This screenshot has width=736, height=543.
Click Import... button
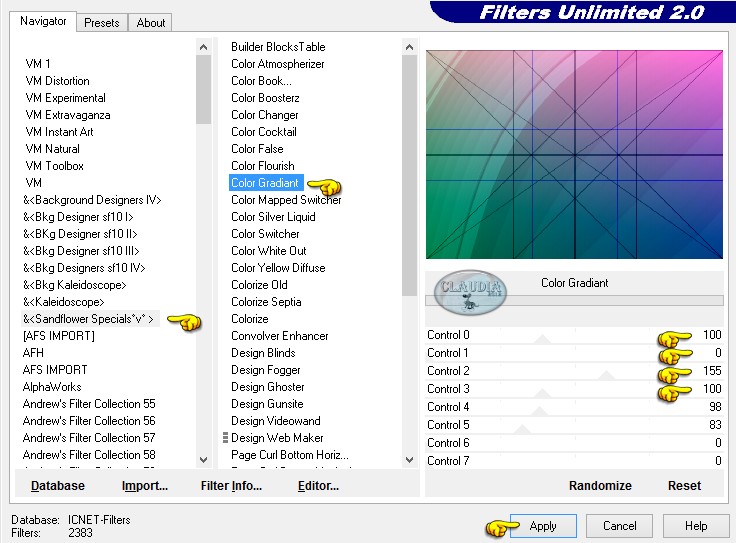145,485
